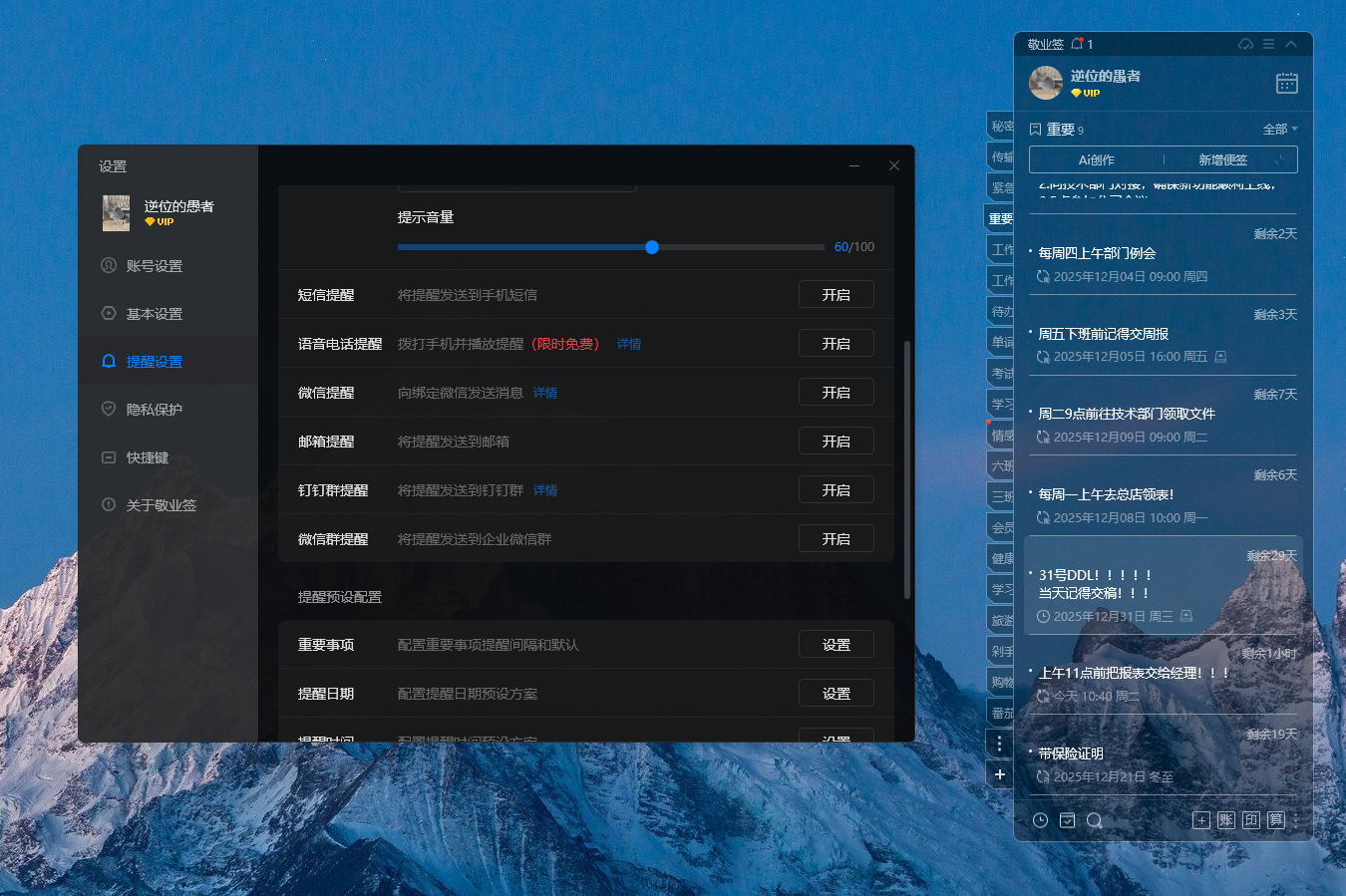Open the search icon in the notes panel
This screenshot has width=1346, height=896.
[1095, 819]
